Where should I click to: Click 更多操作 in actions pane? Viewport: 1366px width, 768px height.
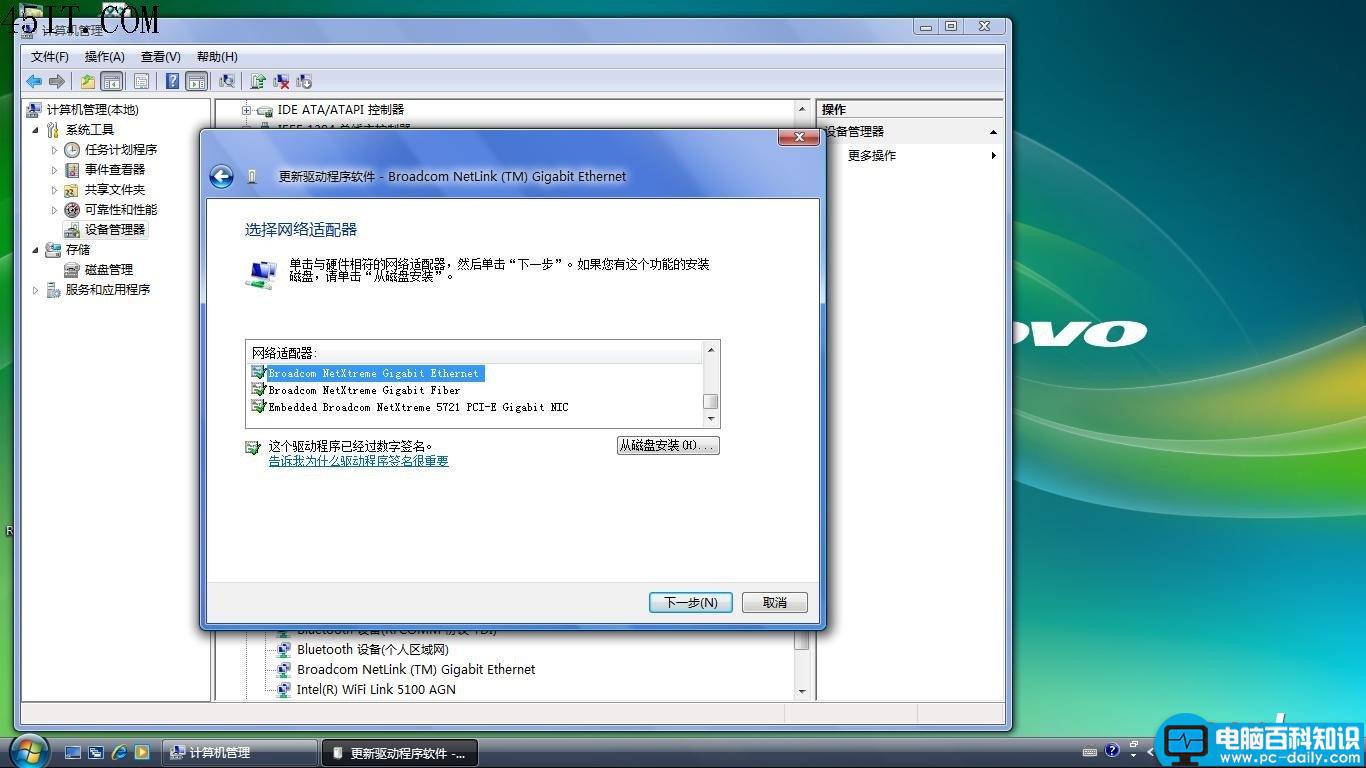point(872,155)
